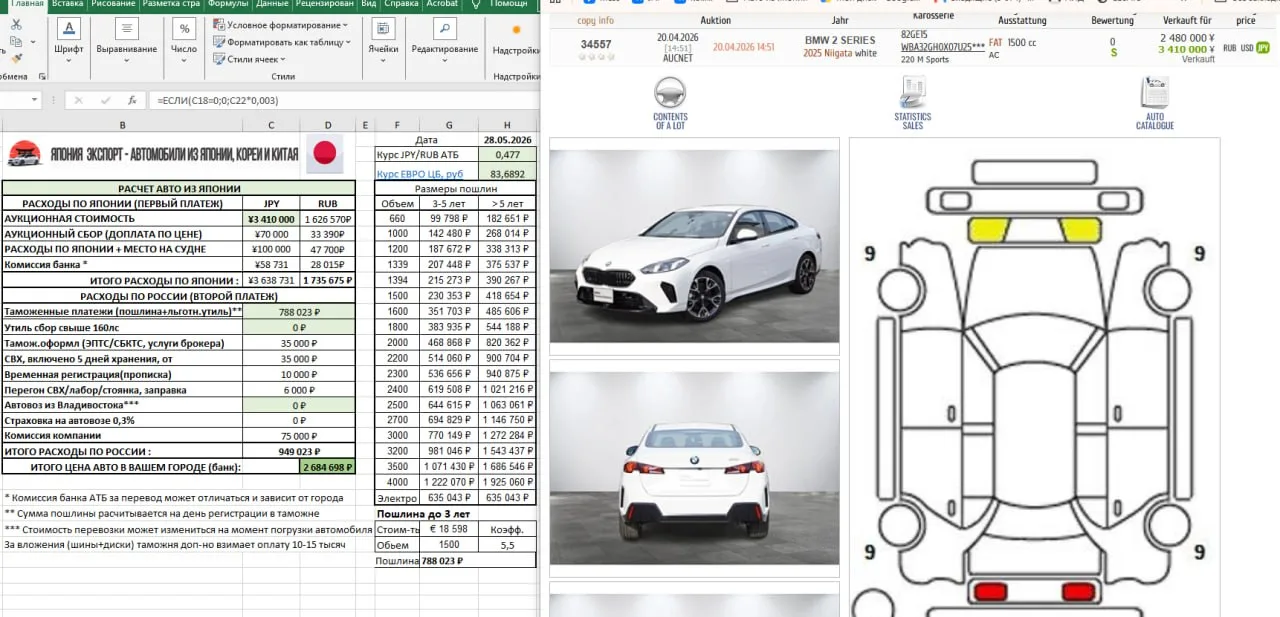The image size is (1280, 617).
Task: Click the Помощник lightbulb icon
Action: point(477,4)
